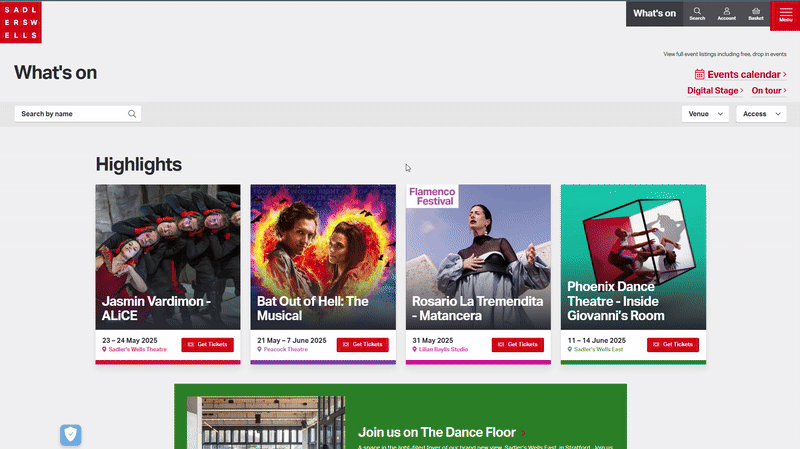The image size is (800, 449).
Task: Open the red hamburger Menu button
Action: (x=785, y=16)
